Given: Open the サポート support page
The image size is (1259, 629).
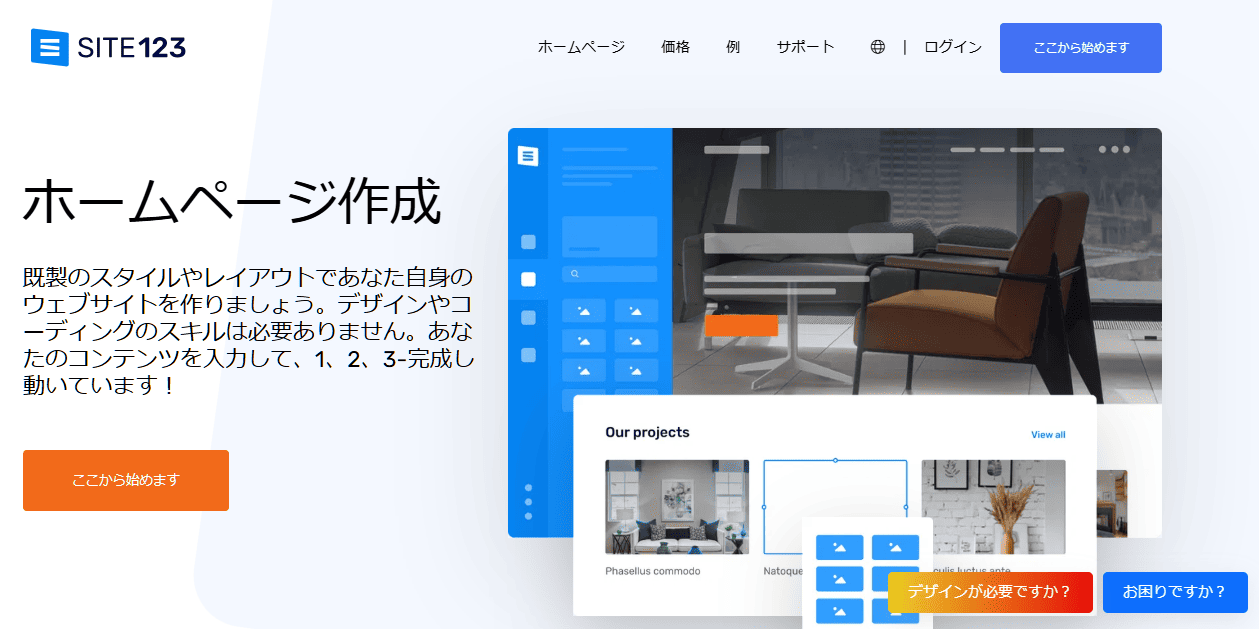Looking at the screenshot, I should click(805, 47).
